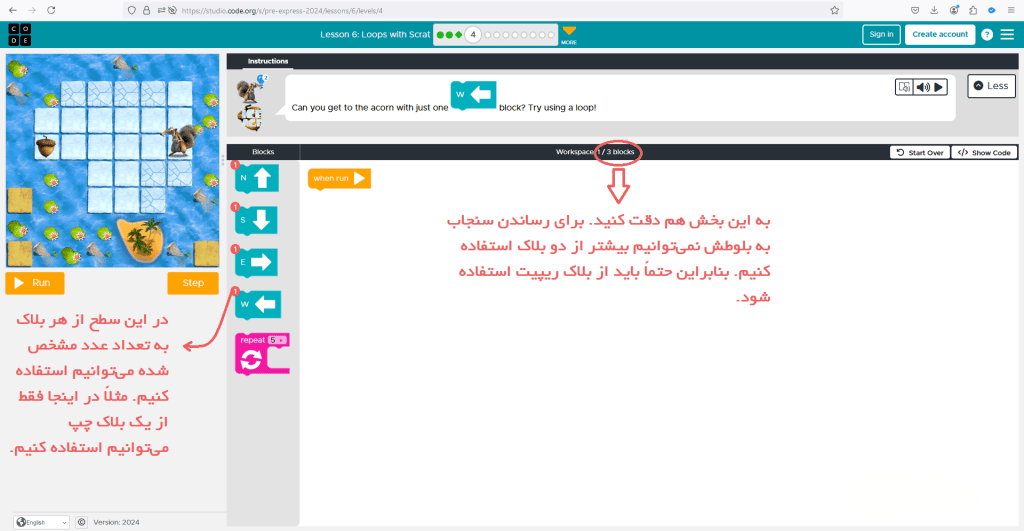Click 'Lesson 6: Loops with Scrat' title
The image size is (1024, 531).
(x=375, y=35)
